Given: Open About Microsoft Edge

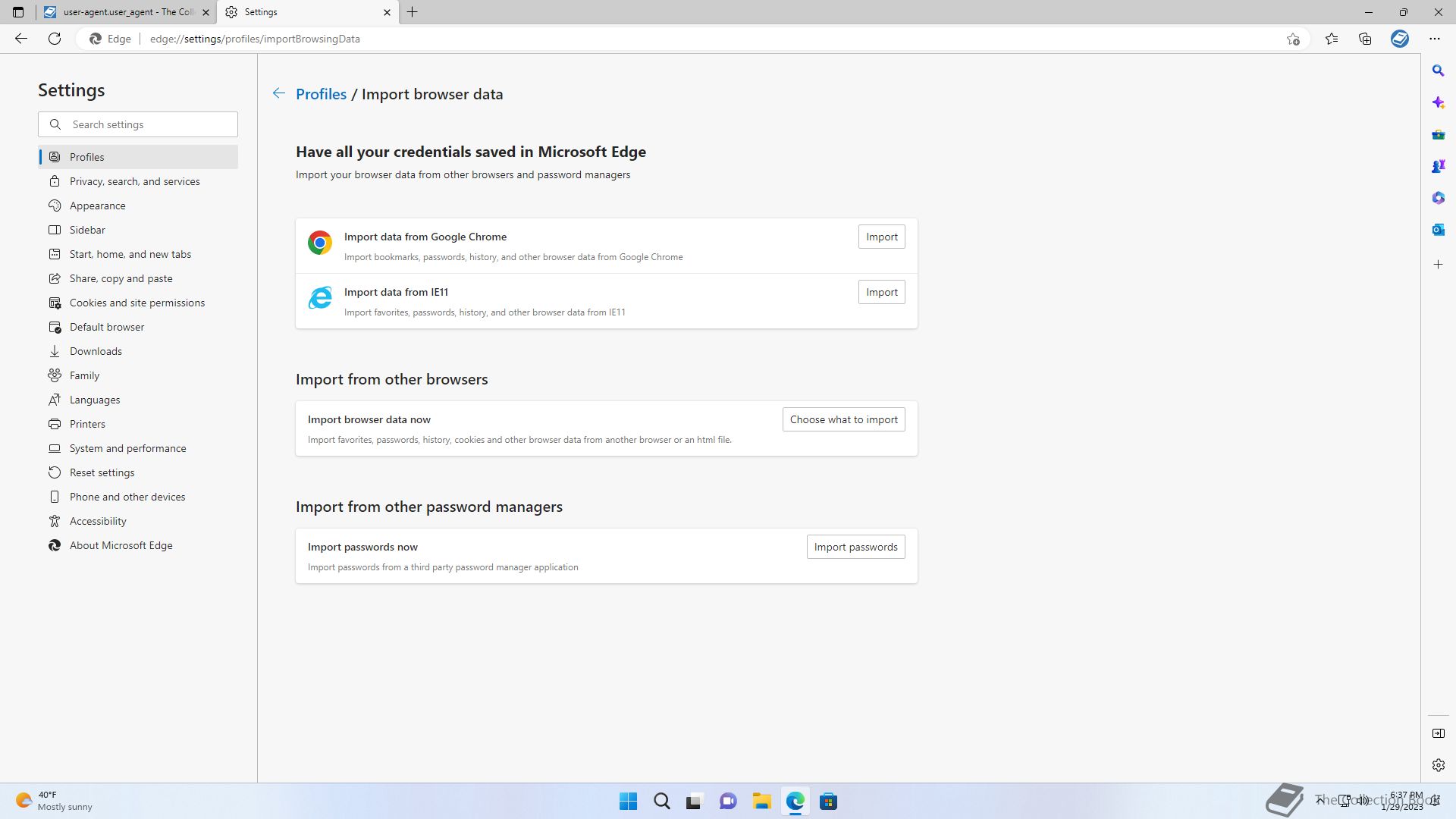Looking at the screenshot, I should pos(138,545).
